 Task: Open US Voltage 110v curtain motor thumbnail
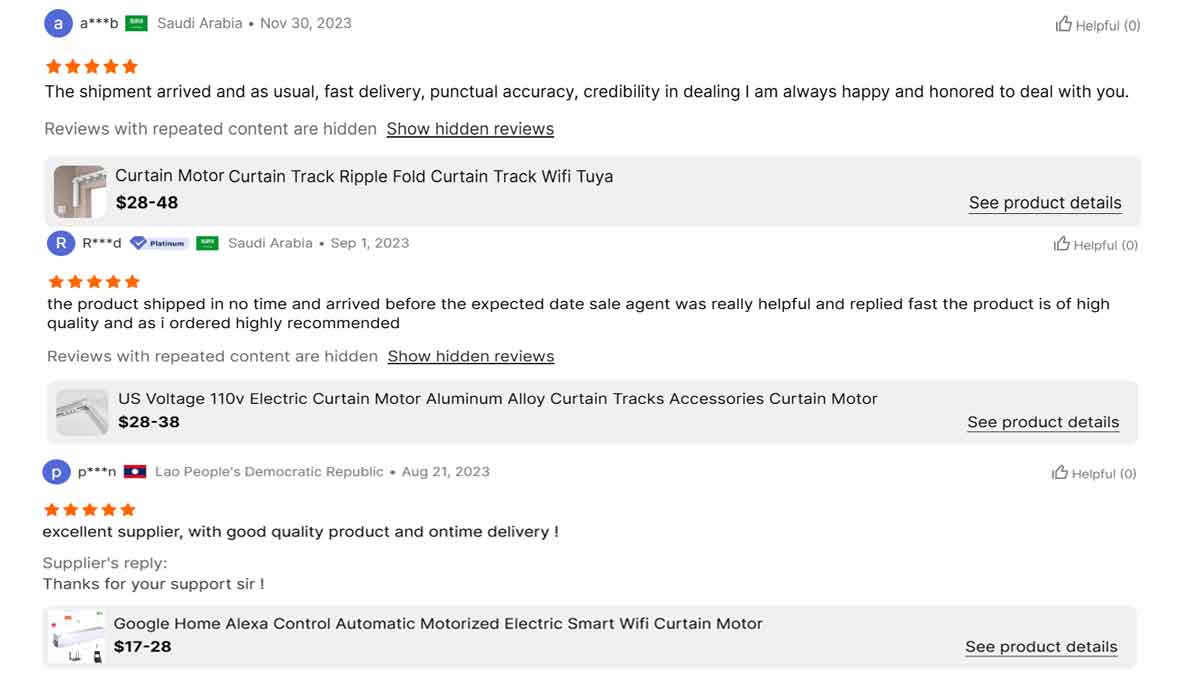[82, 411]
